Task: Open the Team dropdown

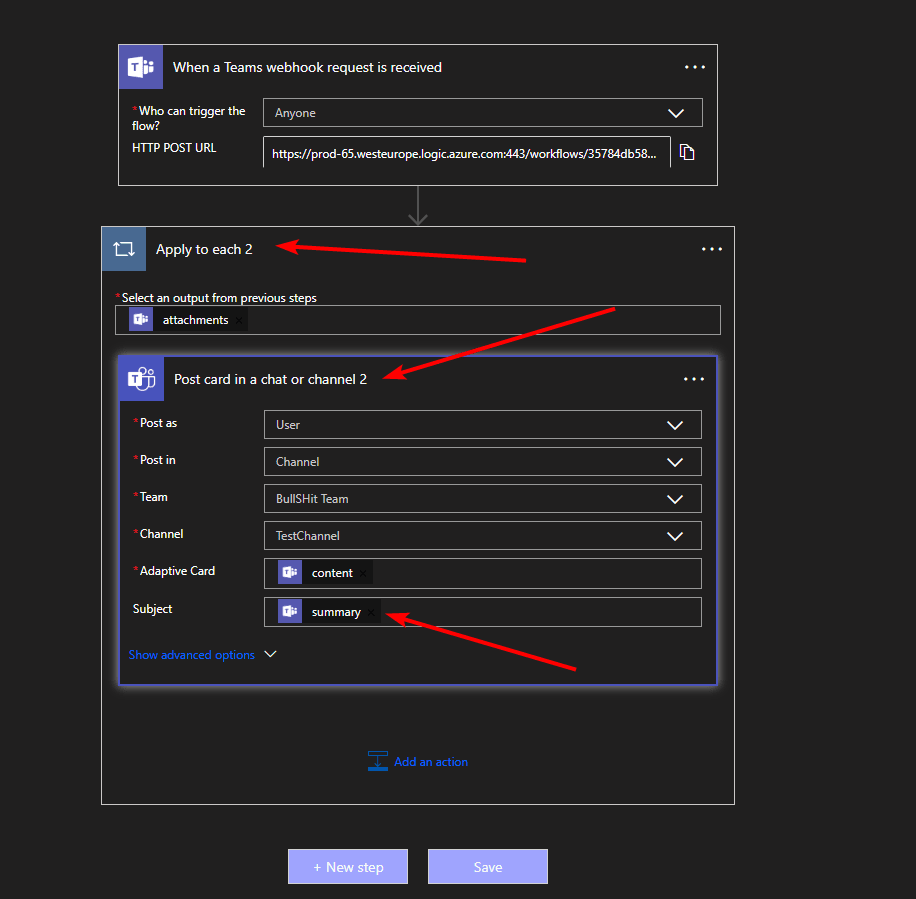Action: pyautogui.click(x=483, y=499)
